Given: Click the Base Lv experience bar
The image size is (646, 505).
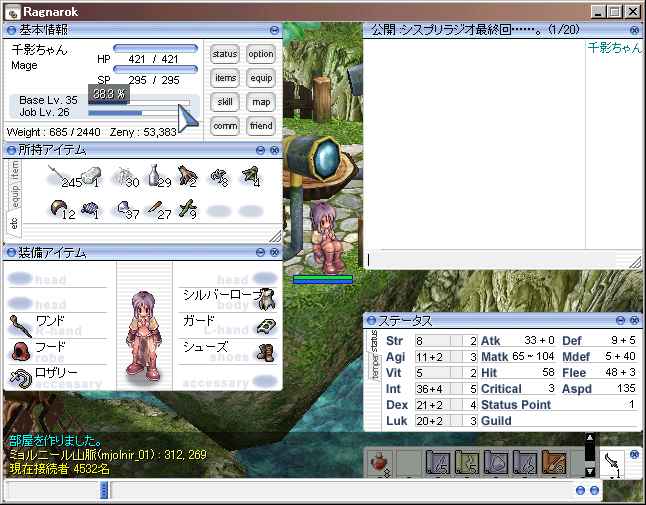Looking at the screenshot, I should (139, 101).
